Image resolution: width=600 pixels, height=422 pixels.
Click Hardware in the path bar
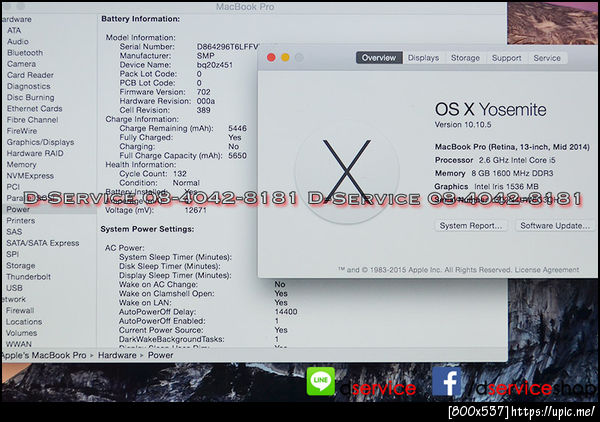(117, 355)
